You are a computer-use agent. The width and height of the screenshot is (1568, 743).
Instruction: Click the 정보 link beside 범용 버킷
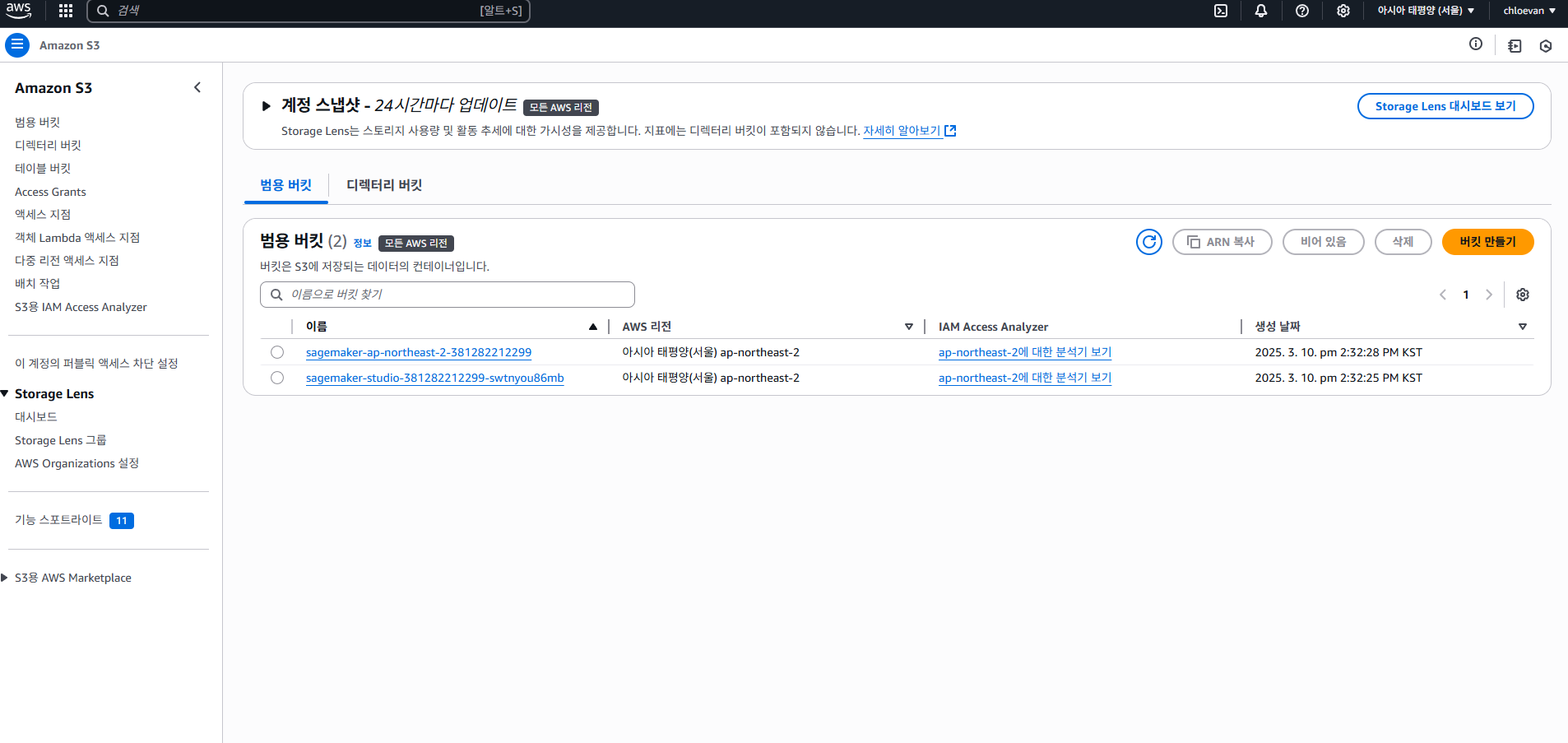coord(362,244)
